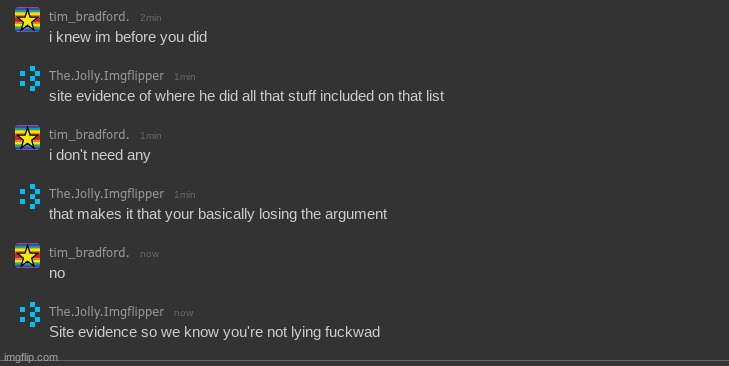Open The.Jolly.Imgflipper username above "site evidence of where"

pyautogui.click(x=106, y=75)
